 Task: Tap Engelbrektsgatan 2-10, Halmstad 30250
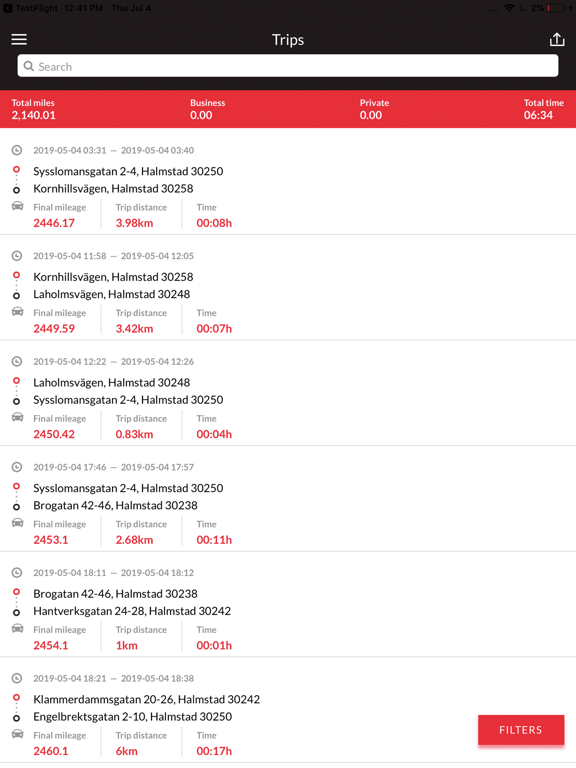tap(133, 717)
